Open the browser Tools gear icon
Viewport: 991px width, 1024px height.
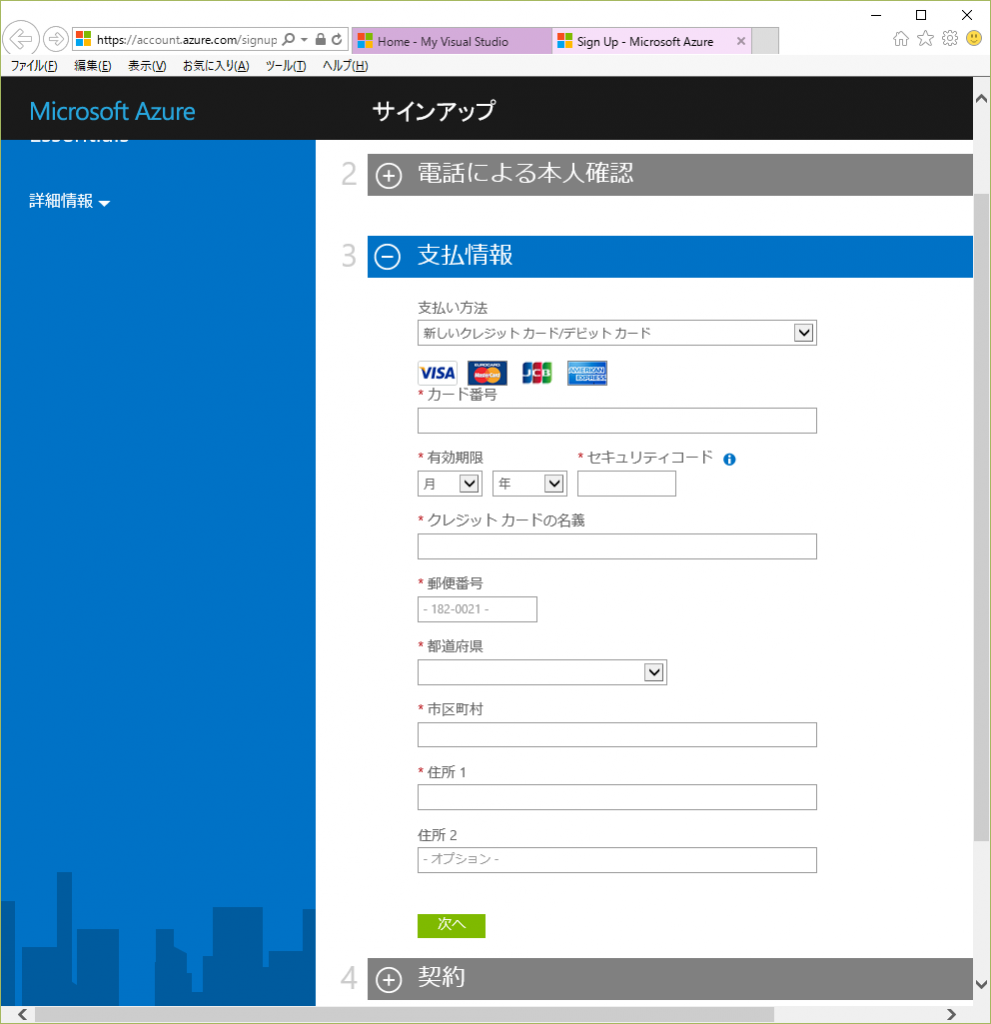pos(950,39)
